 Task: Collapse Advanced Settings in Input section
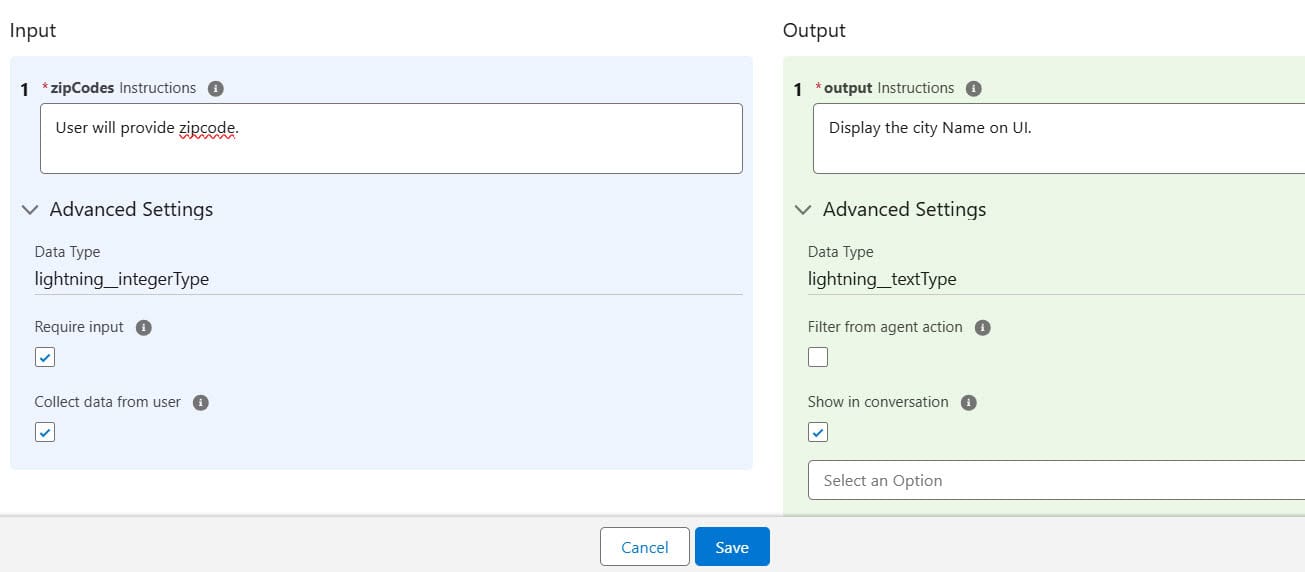pyautogui.click(x=31, y=210)
